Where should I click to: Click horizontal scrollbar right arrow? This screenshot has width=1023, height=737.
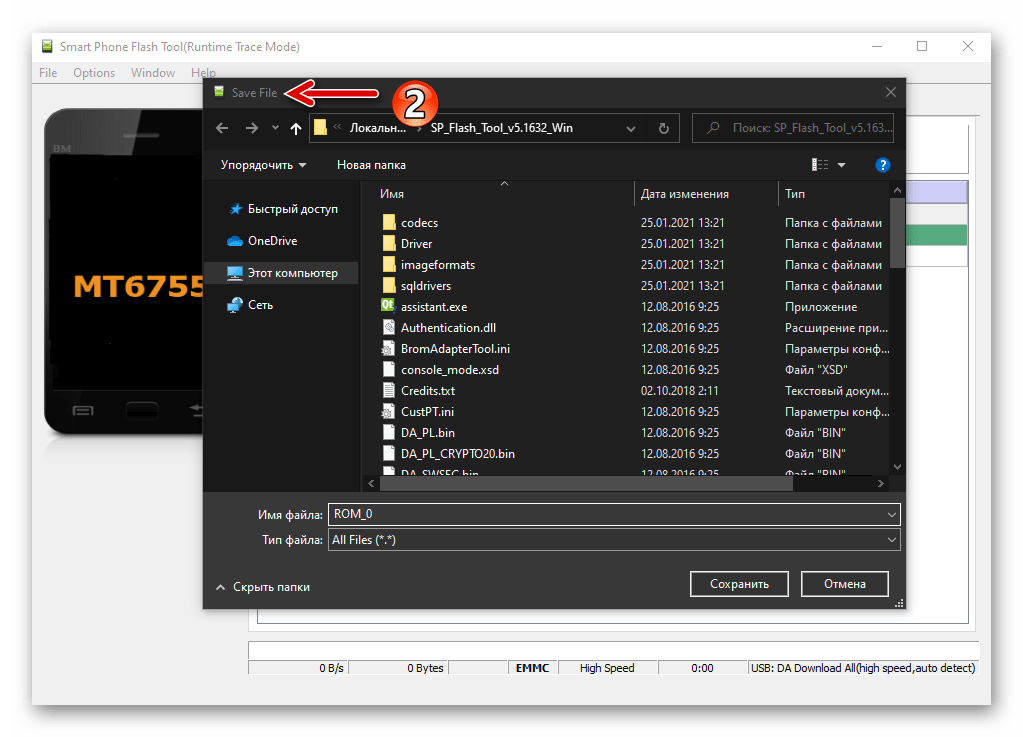pyautogui.click(x=881, y=483)
